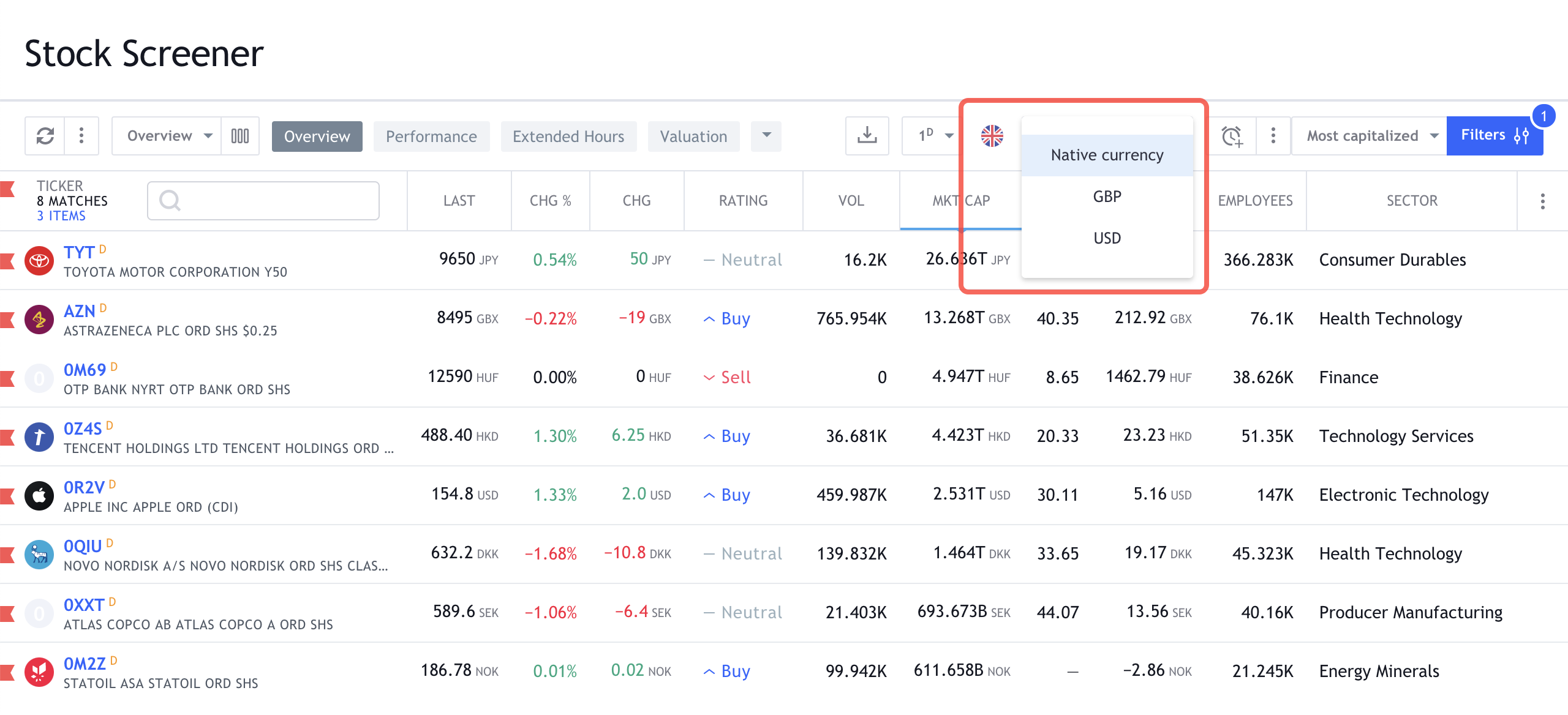
Task: Click the refresh screener icon
Action: click(45, 136)
